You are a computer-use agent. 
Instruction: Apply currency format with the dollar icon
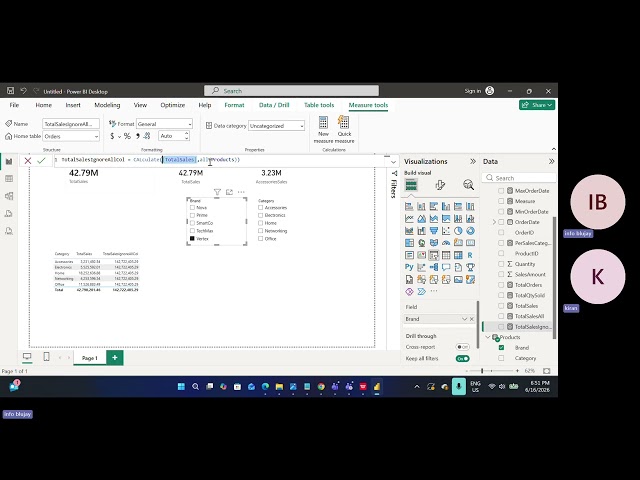[112, 136]
